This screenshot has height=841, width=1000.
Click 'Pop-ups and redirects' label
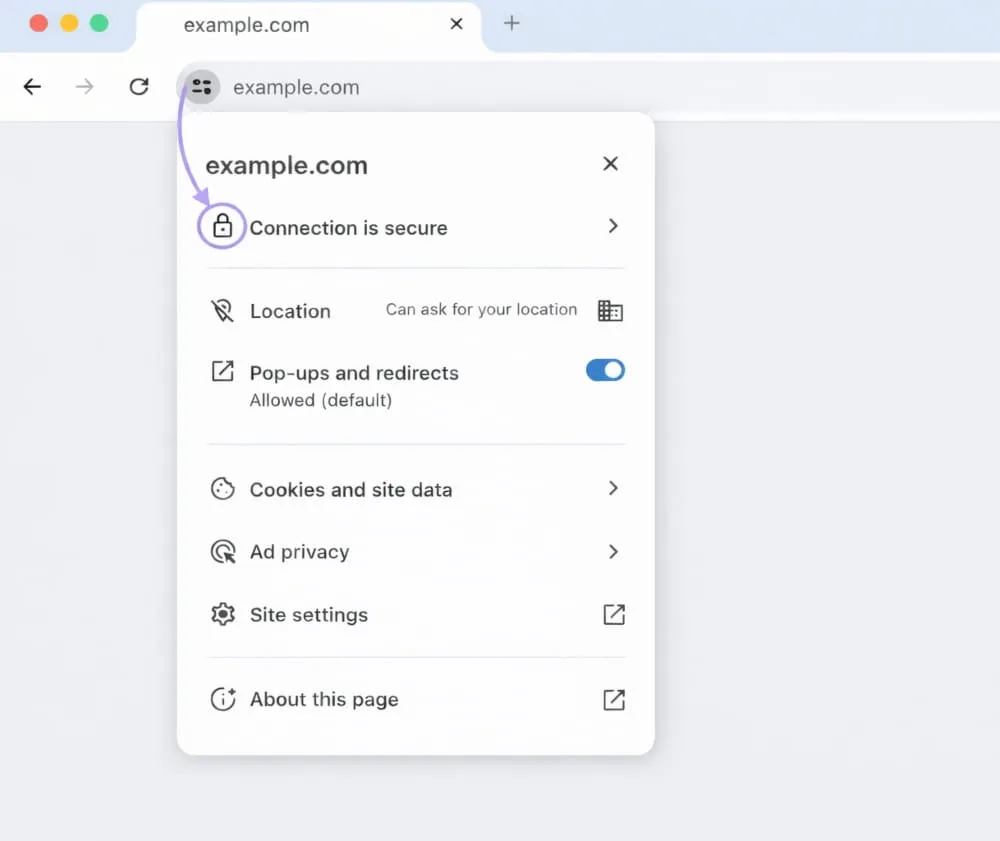tap(354, 372)
